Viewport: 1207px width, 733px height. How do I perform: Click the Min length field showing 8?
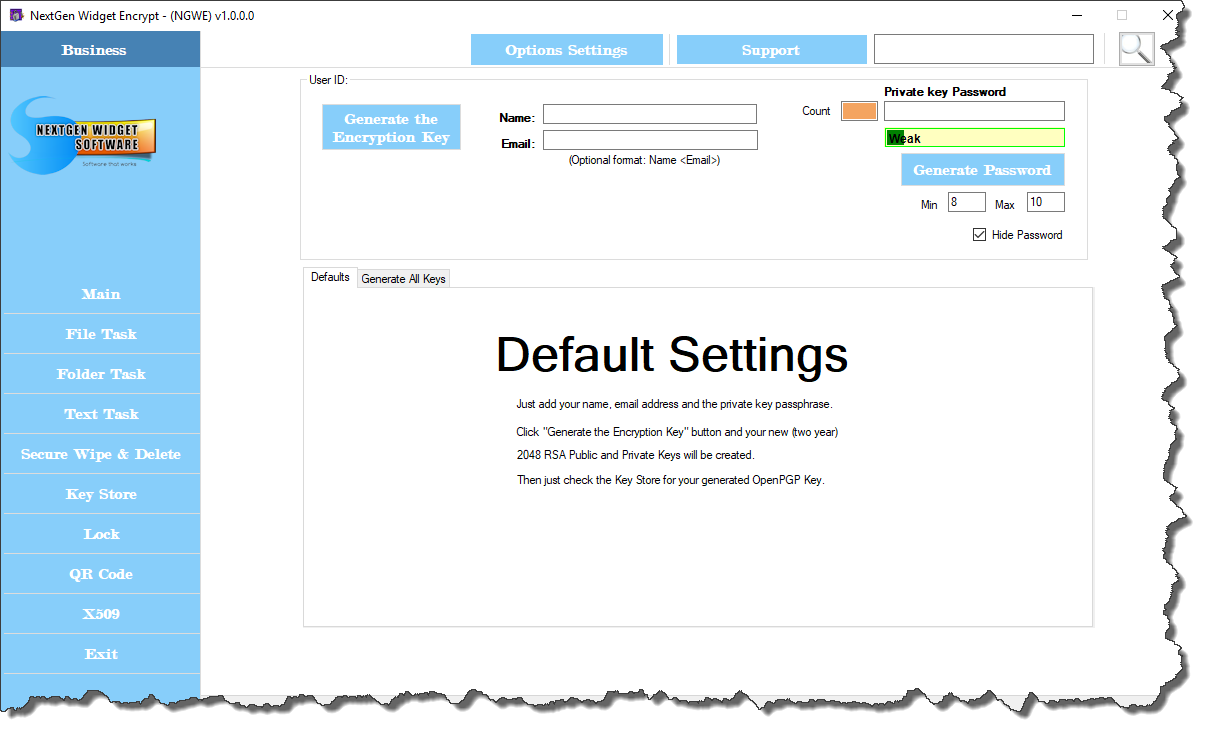click(966, 202)
